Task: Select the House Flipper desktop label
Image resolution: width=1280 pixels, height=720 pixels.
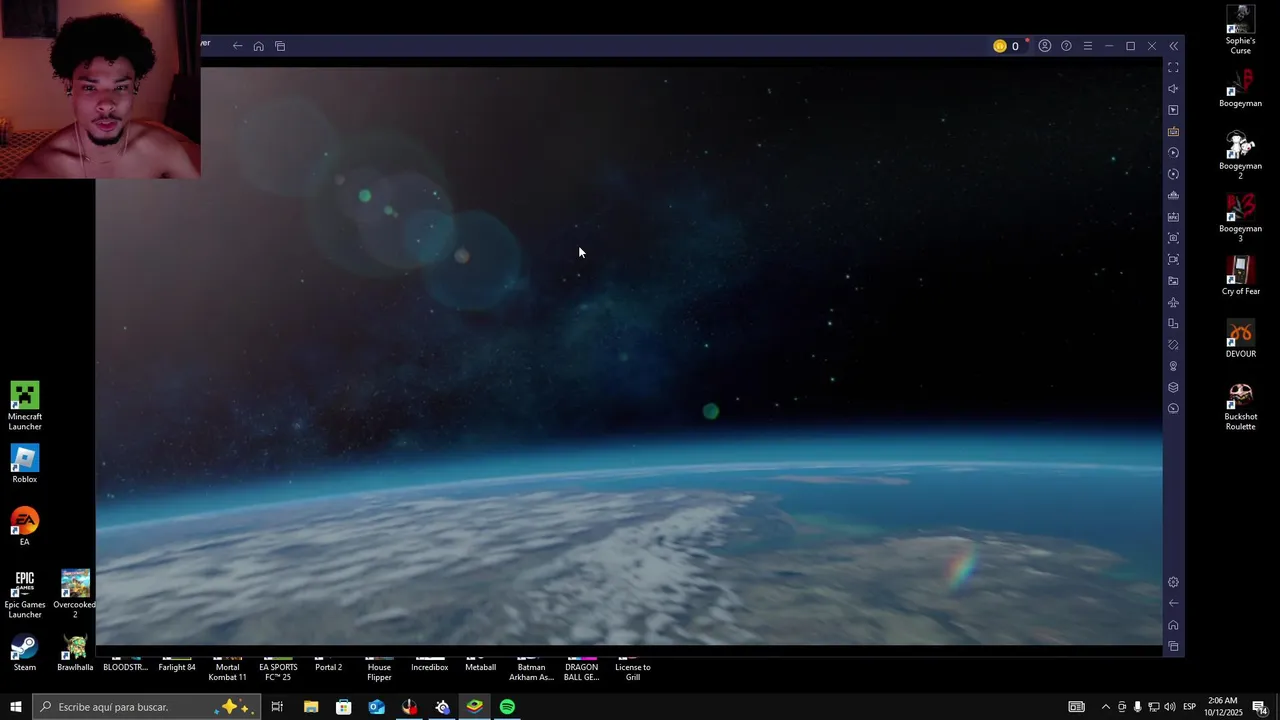Action: [x=379, y=672]
